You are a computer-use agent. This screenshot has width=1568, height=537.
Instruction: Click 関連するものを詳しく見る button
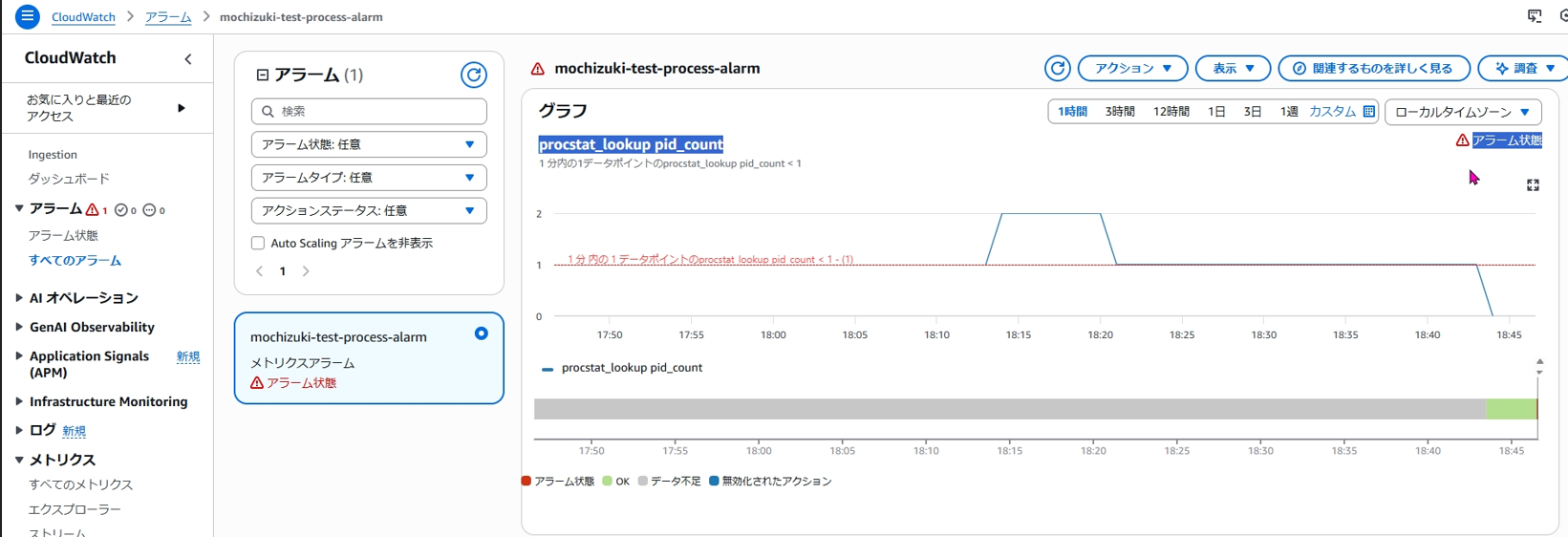pos(1373,69)
